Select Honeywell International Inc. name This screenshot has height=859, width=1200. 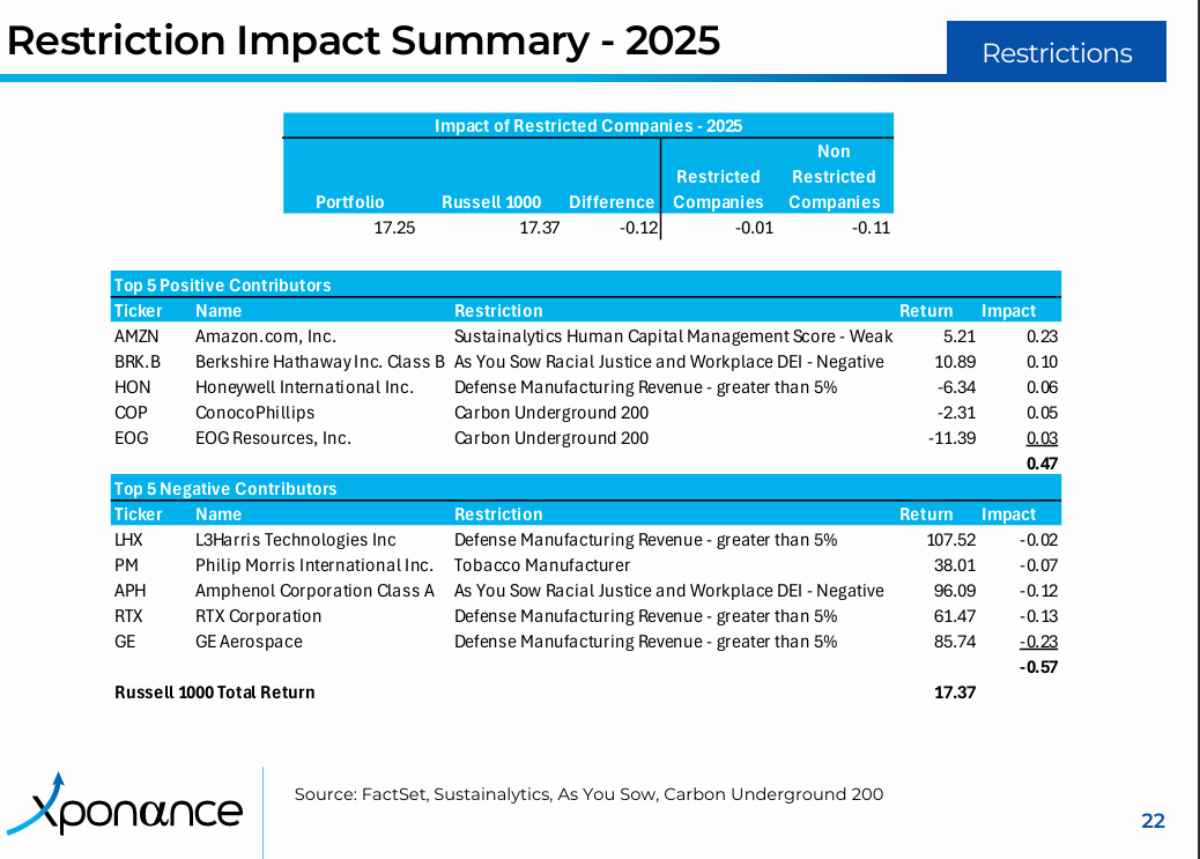304,387
